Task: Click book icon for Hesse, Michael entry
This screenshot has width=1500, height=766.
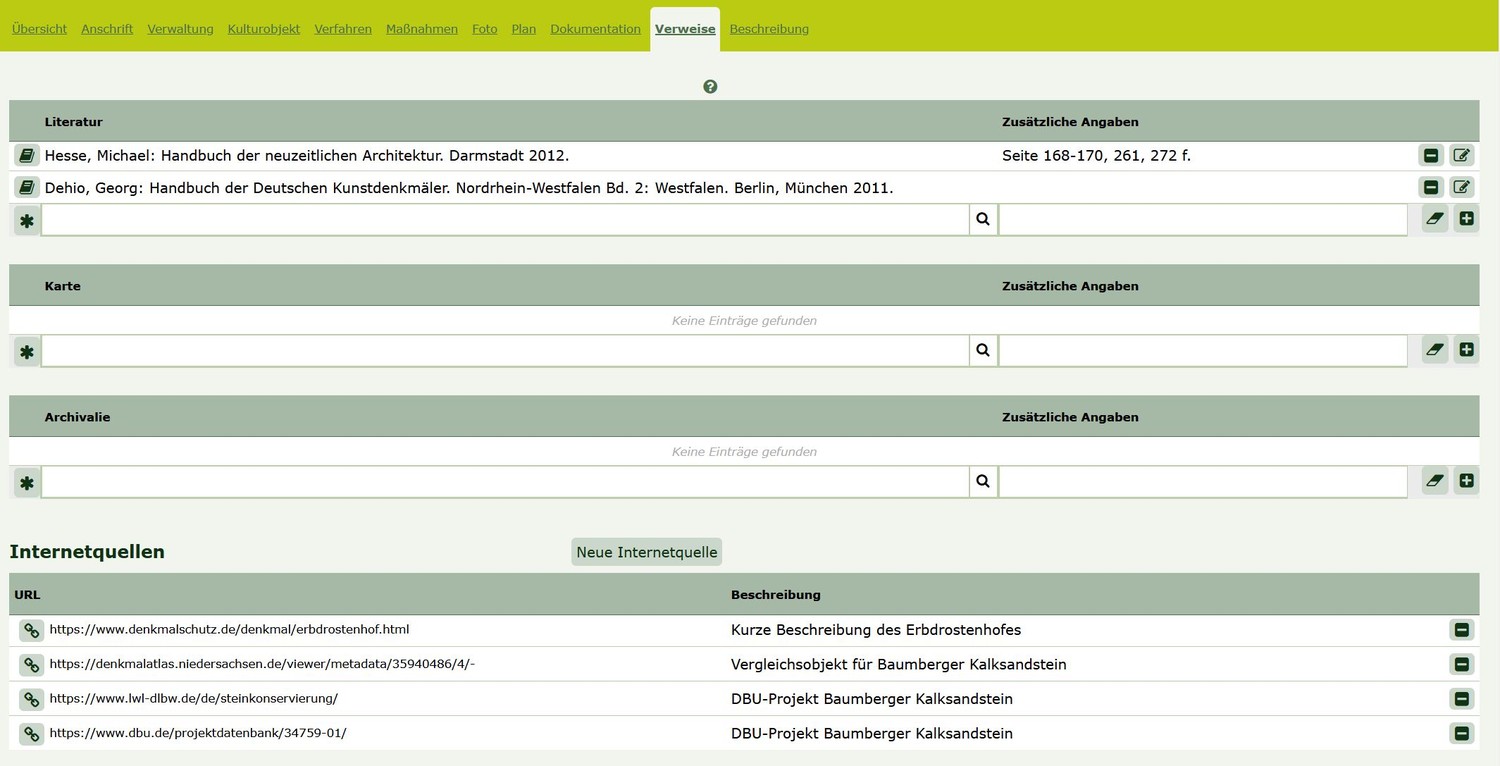Action: click(x=27, y=155)
